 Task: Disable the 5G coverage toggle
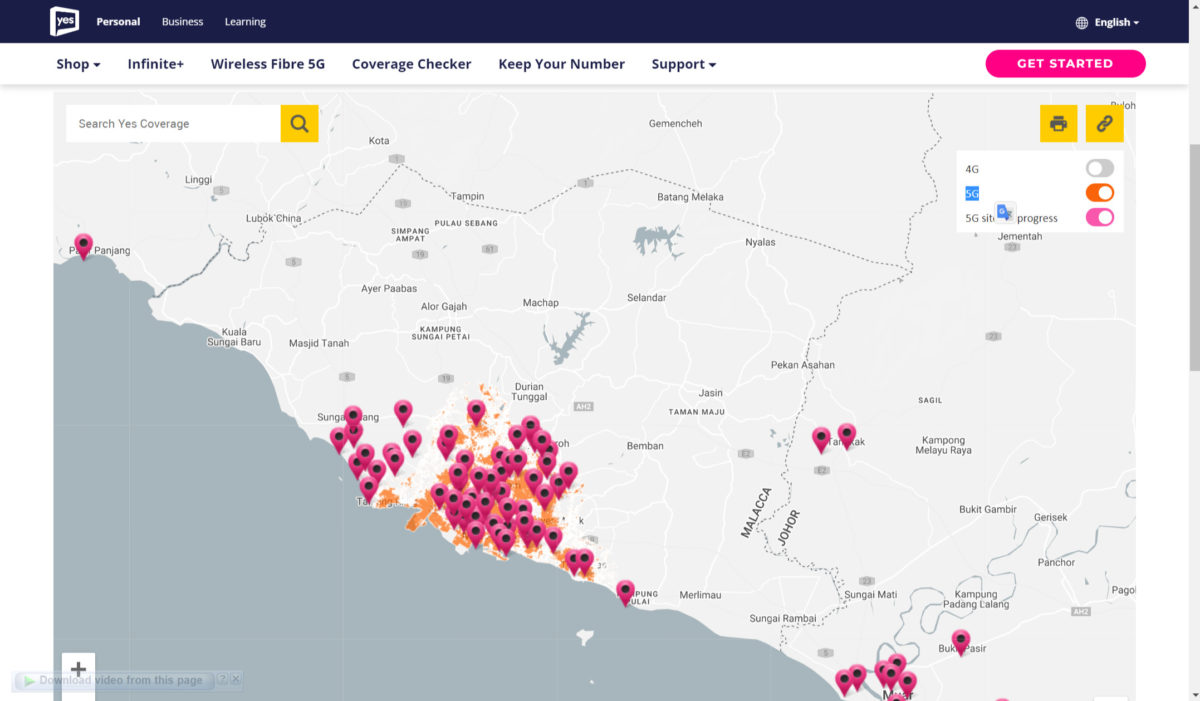1099,193
